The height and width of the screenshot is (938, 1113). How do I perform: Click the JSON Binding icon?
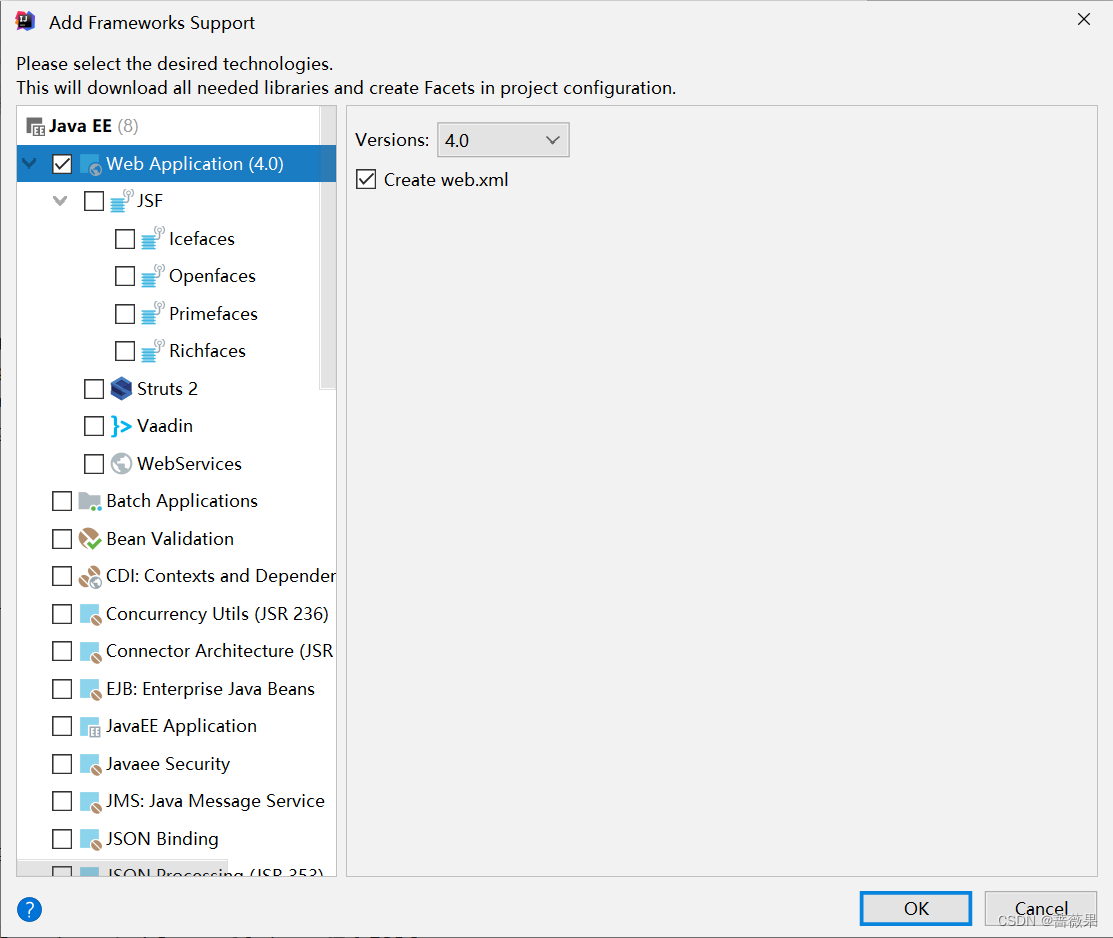[x=90, y=839]
